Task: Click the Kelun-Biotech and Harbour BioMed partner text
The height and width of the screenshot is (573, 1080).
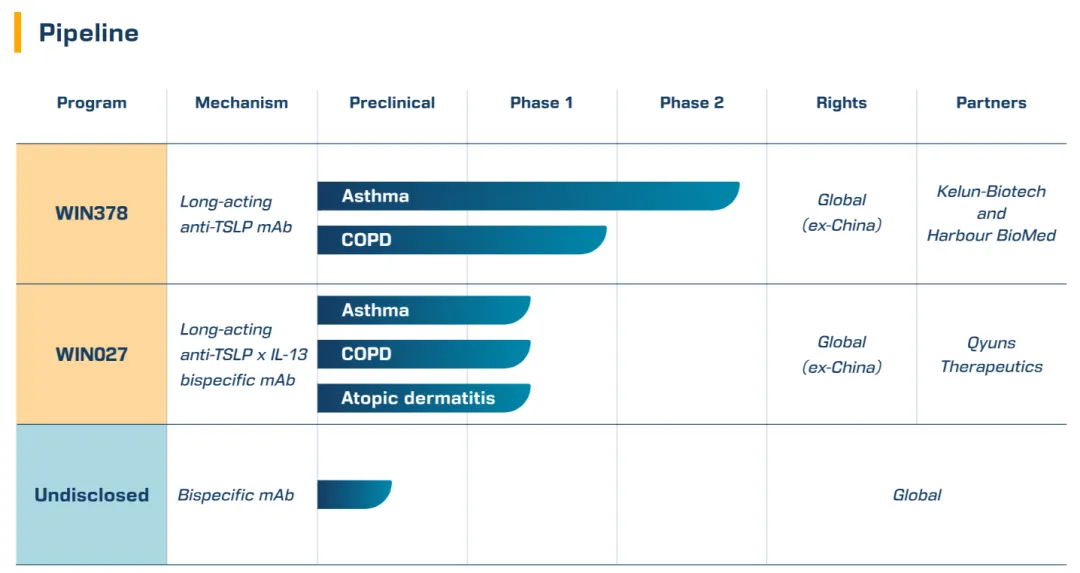Action: pyautogui.click(x=991, y=213)
